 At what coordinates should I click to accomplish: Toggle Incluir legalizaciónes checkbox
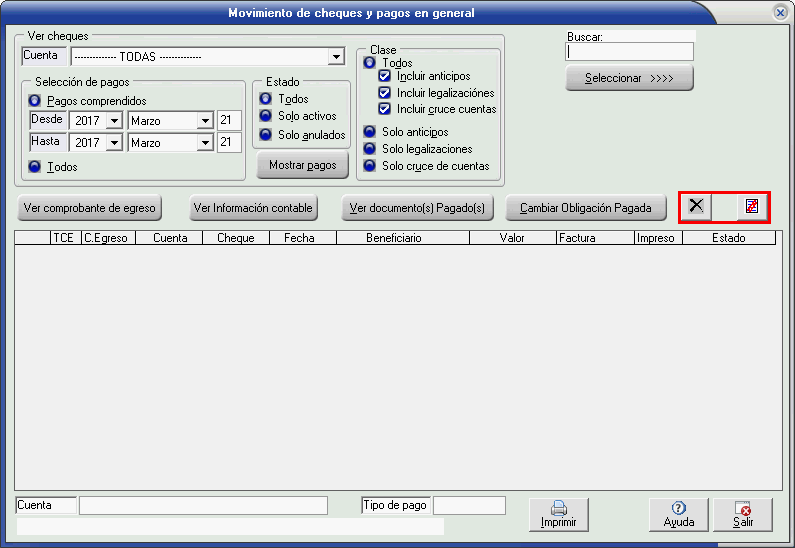pos(385,93)
